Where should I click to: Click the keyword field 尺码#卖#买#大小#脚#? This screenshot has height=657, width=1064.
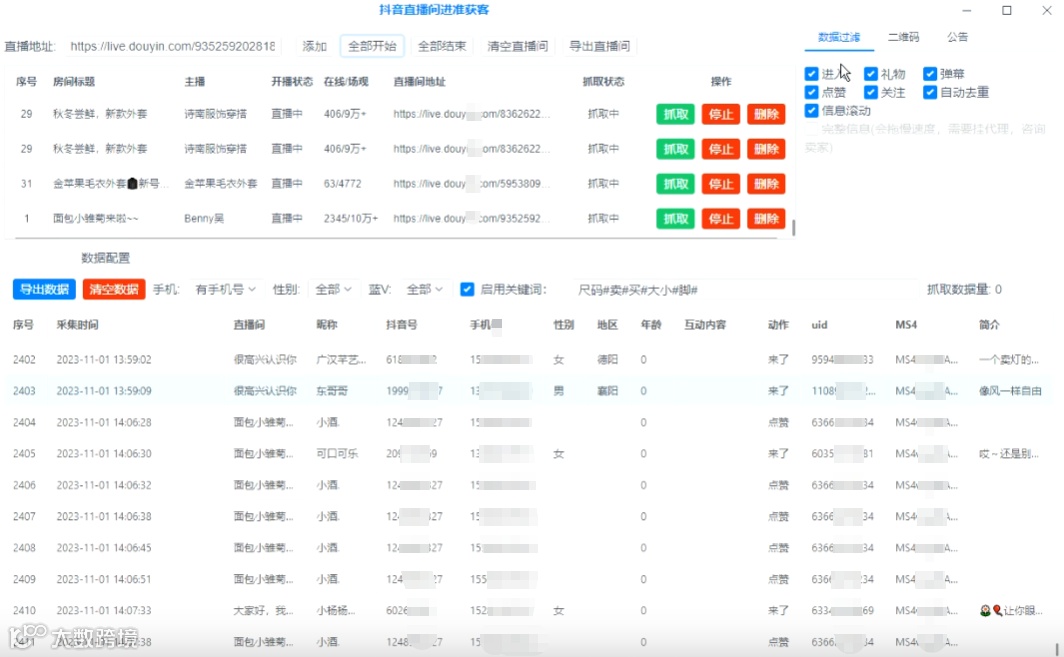coord(743,290)
